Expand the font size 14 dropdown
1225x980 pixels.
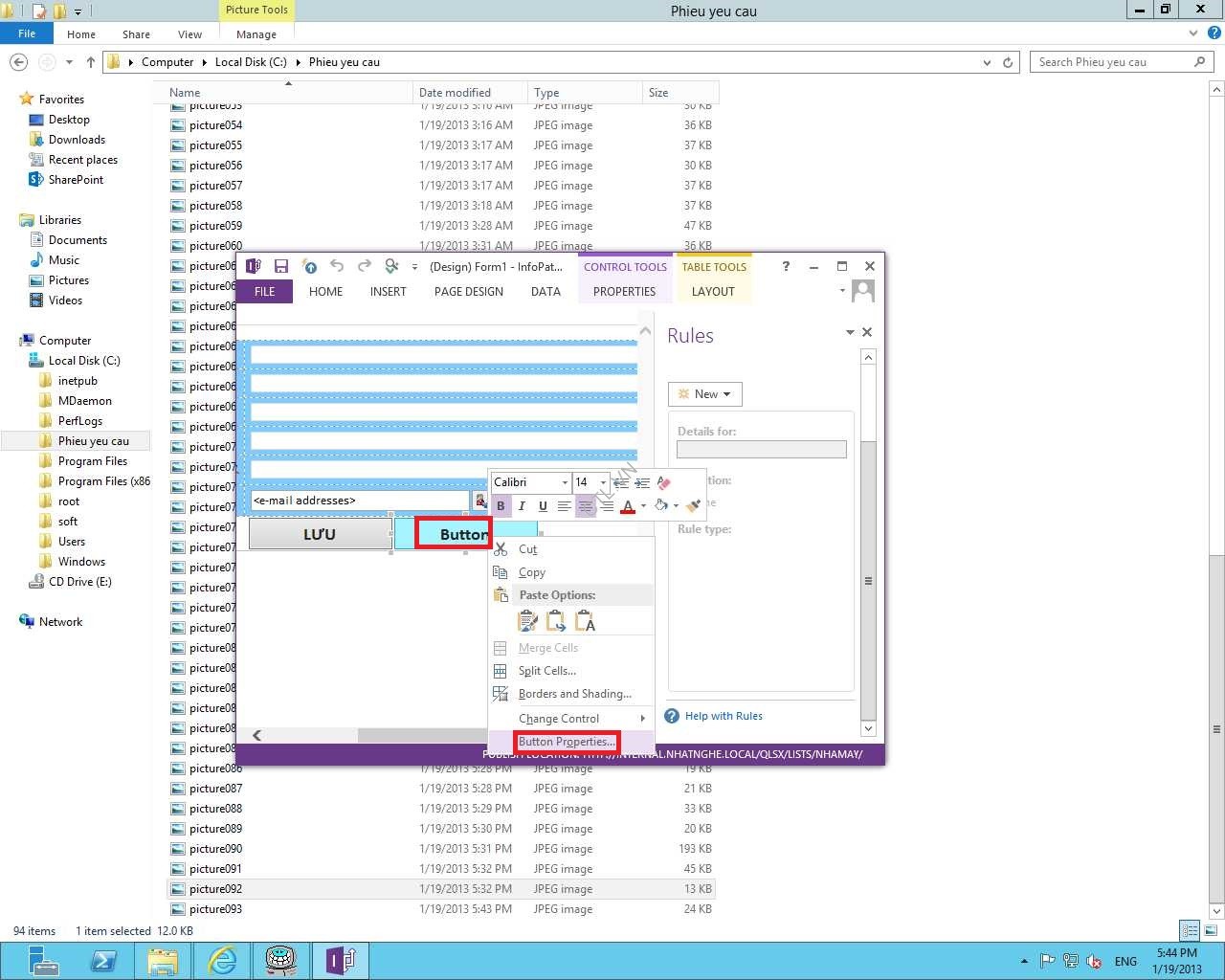pyautogui.click(x=603, y=482)
